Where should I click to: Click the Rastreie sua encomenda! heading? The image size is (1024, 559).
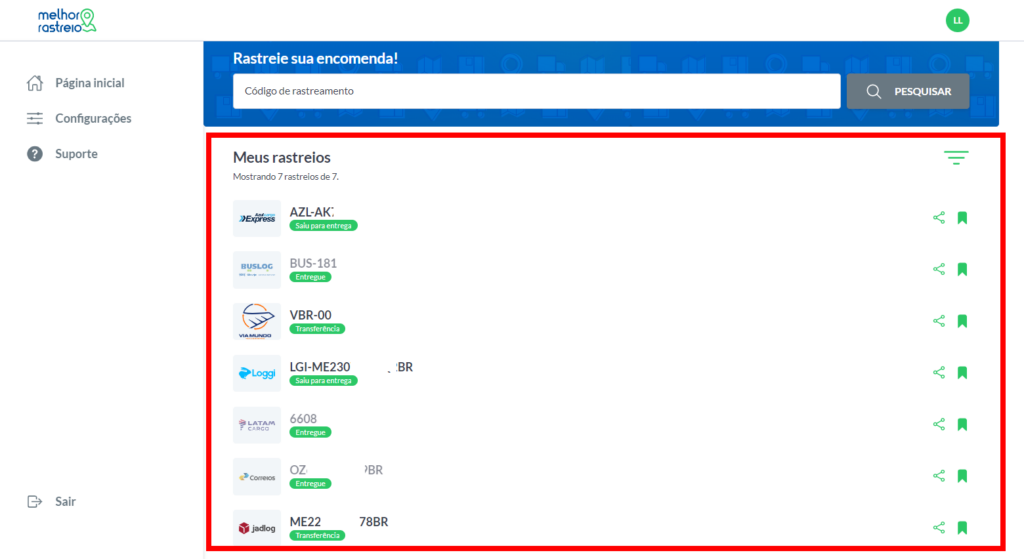(x=315, y=58)
